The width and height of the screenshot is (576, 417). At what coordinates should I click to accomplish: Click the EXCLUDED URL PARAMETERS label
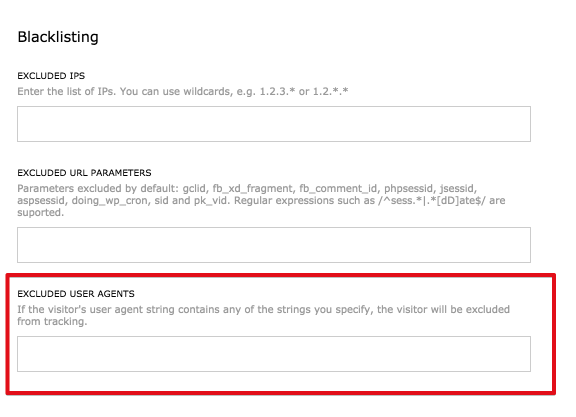point(84,173)
